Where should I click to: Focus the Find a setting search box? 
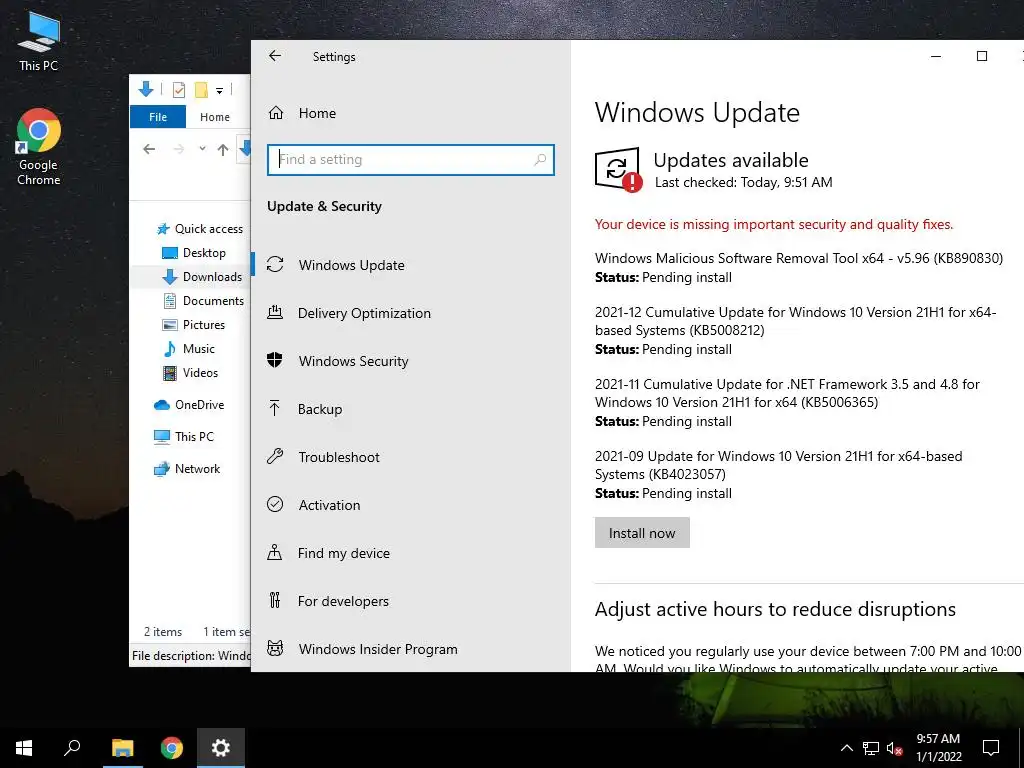(410, 159)
